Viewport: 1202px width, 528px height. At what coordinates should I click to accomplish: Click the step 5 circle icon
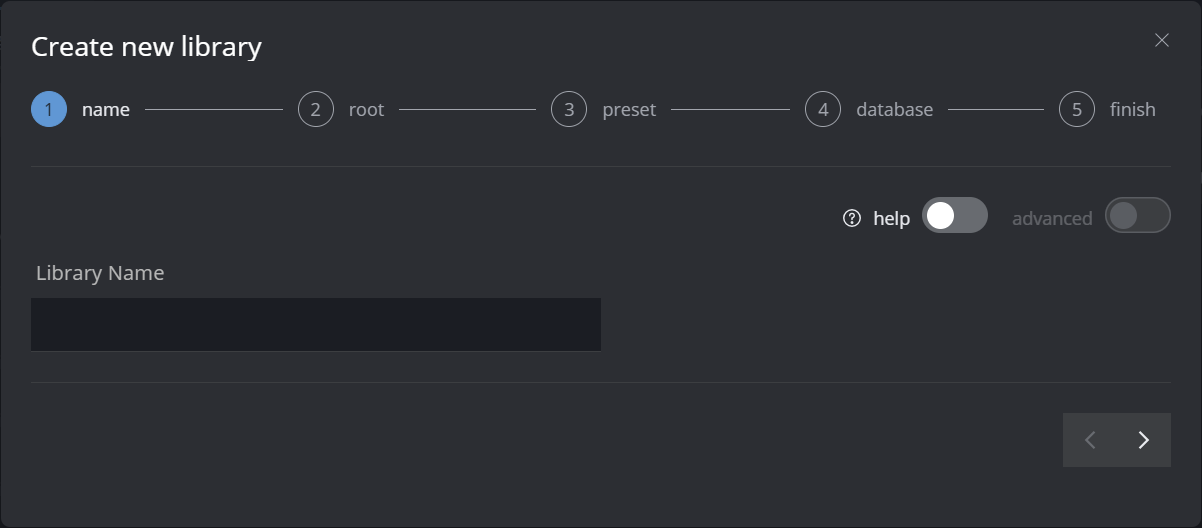point(1077,109)
